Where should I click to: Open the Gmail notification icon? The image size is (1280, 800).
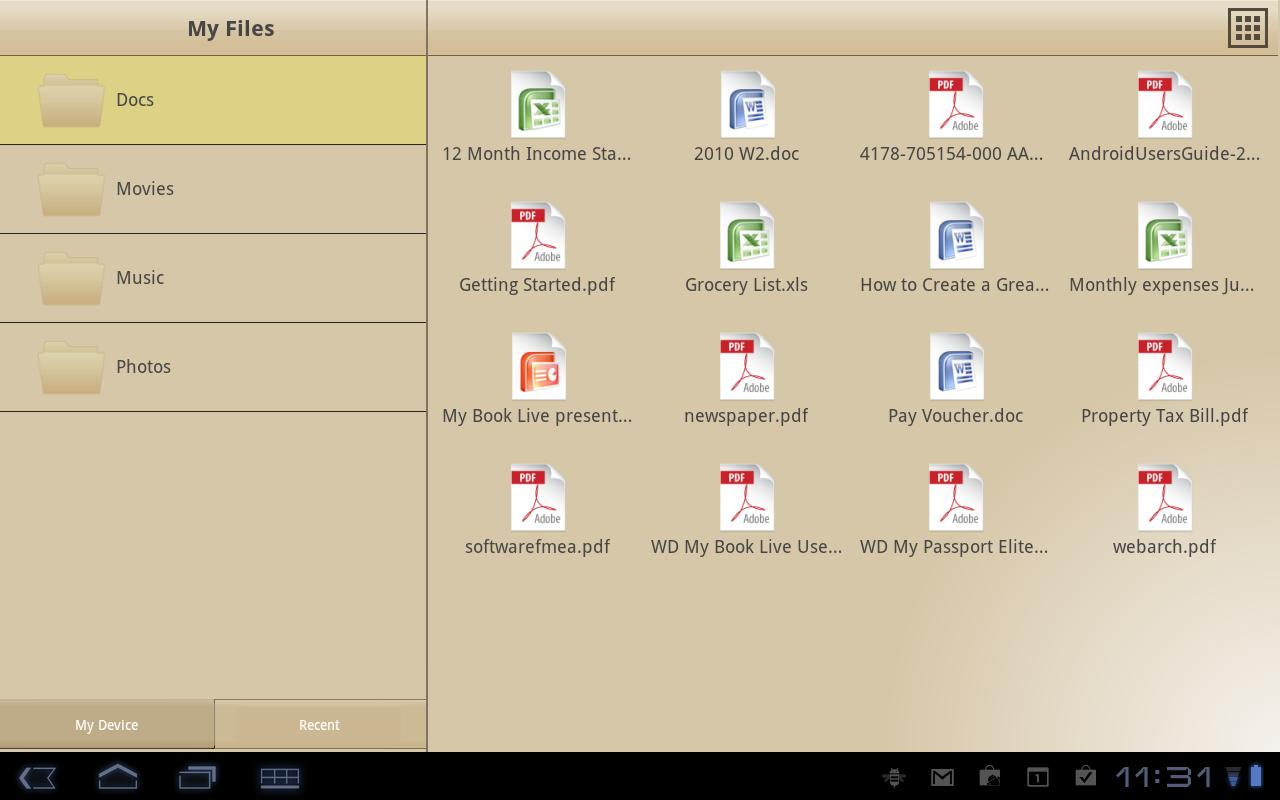[x=941, y=777]
